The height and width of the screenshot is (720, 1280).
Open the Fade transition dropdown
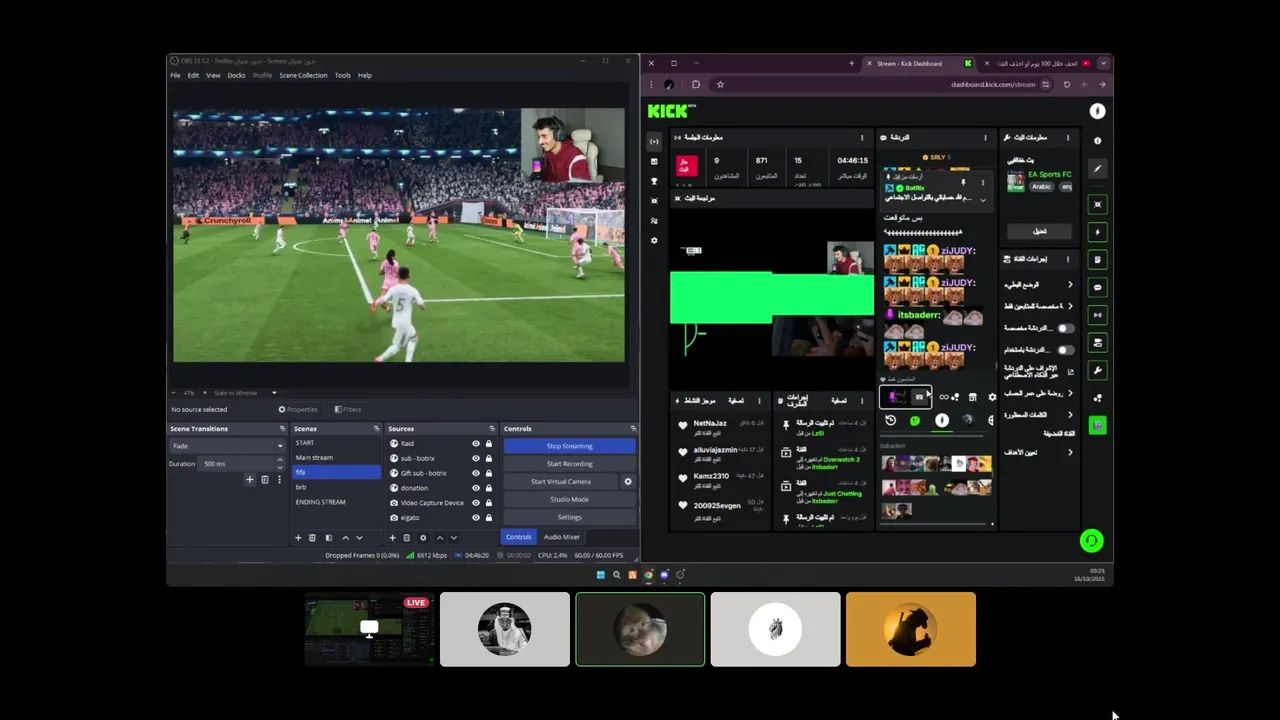pyautogui.click(x=227, y=446)
